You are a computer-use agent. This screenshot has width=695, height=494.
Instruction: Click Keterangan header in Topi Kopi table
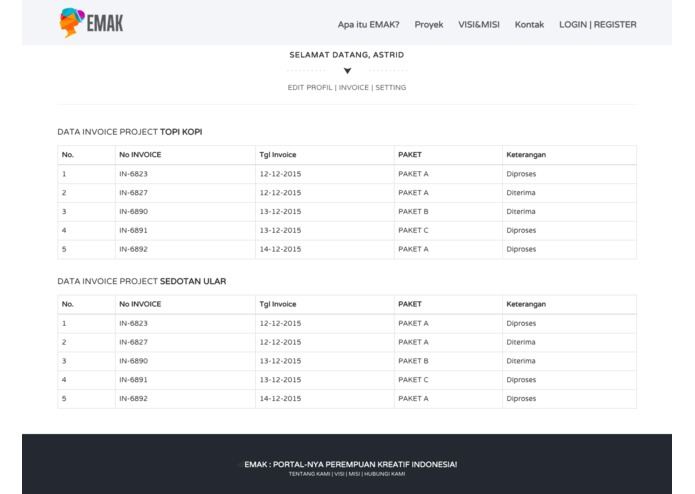click(x=526, y=155)
